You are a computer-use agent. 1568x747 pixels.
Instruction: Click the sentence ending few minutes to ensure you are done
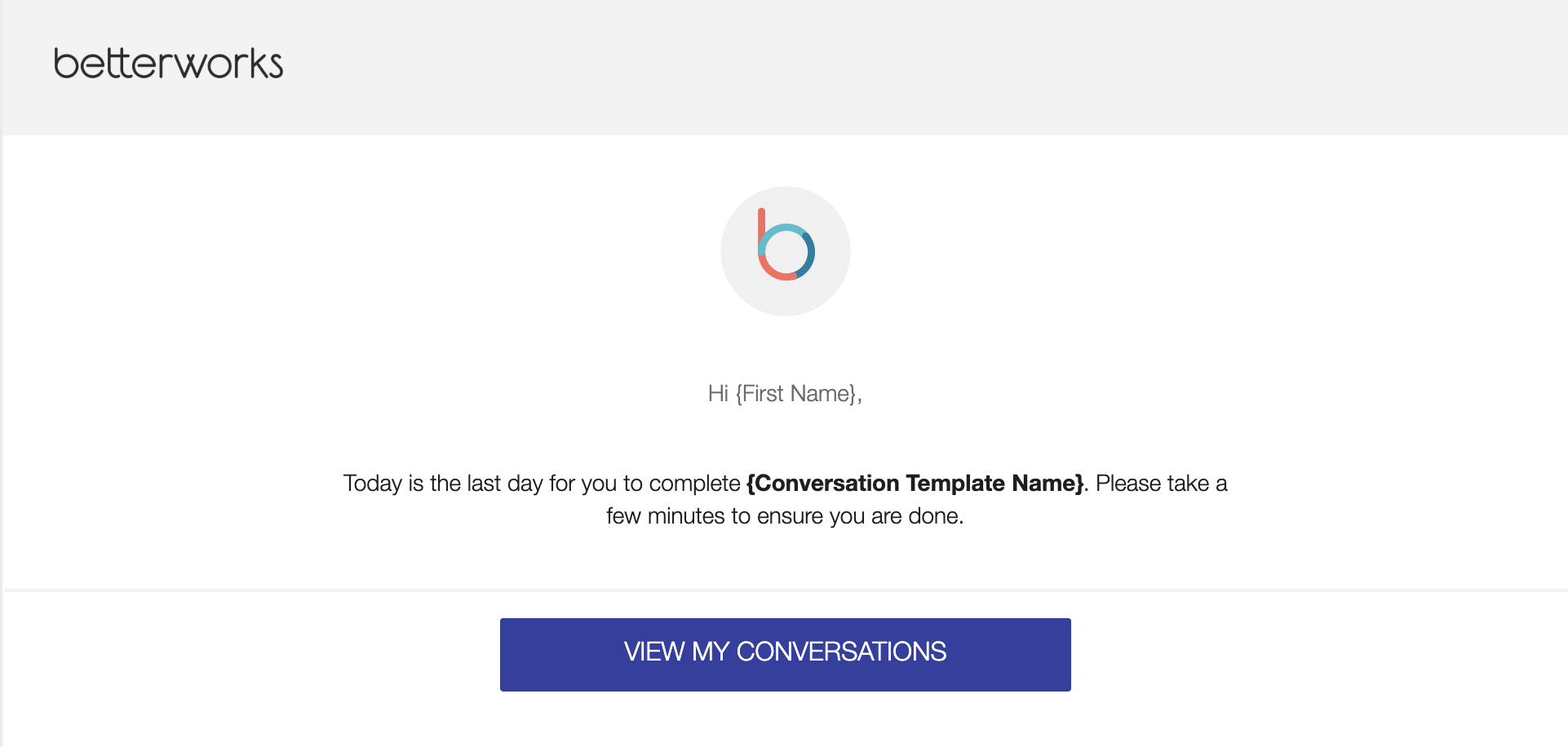(x=785, y=516)
